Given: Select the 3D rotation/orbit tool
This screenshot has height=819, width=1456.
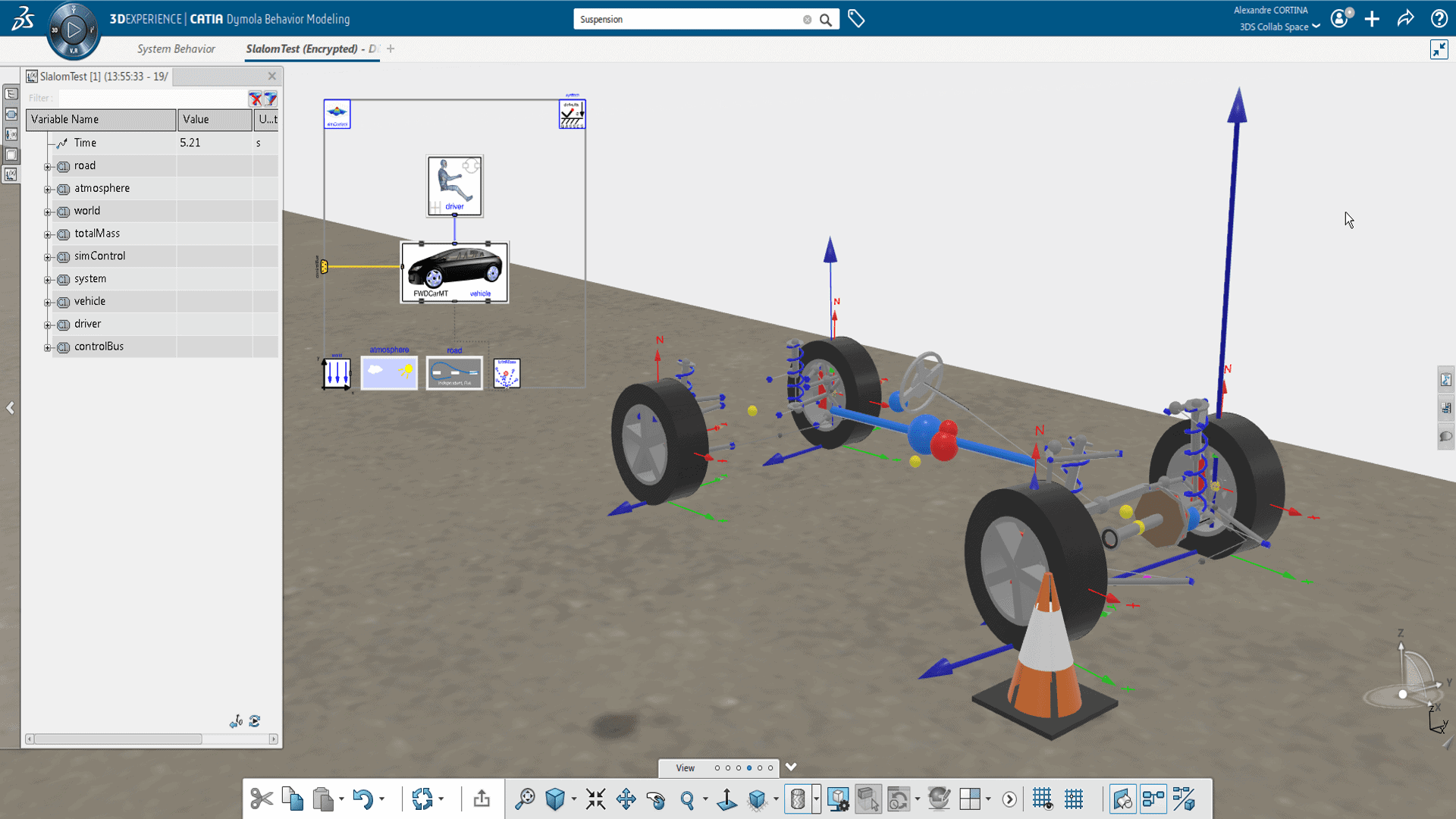Looking at the screenshot, I should point(657,798).
